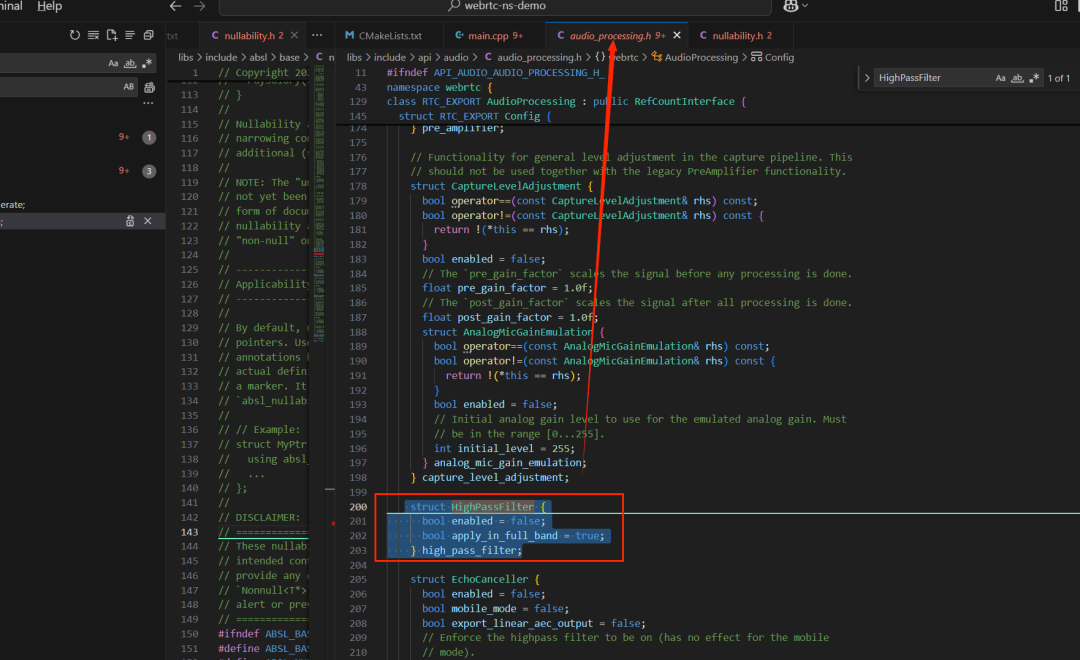Click Collapse all search results icon
This screenshot has width=1080, height=660.
148,35
